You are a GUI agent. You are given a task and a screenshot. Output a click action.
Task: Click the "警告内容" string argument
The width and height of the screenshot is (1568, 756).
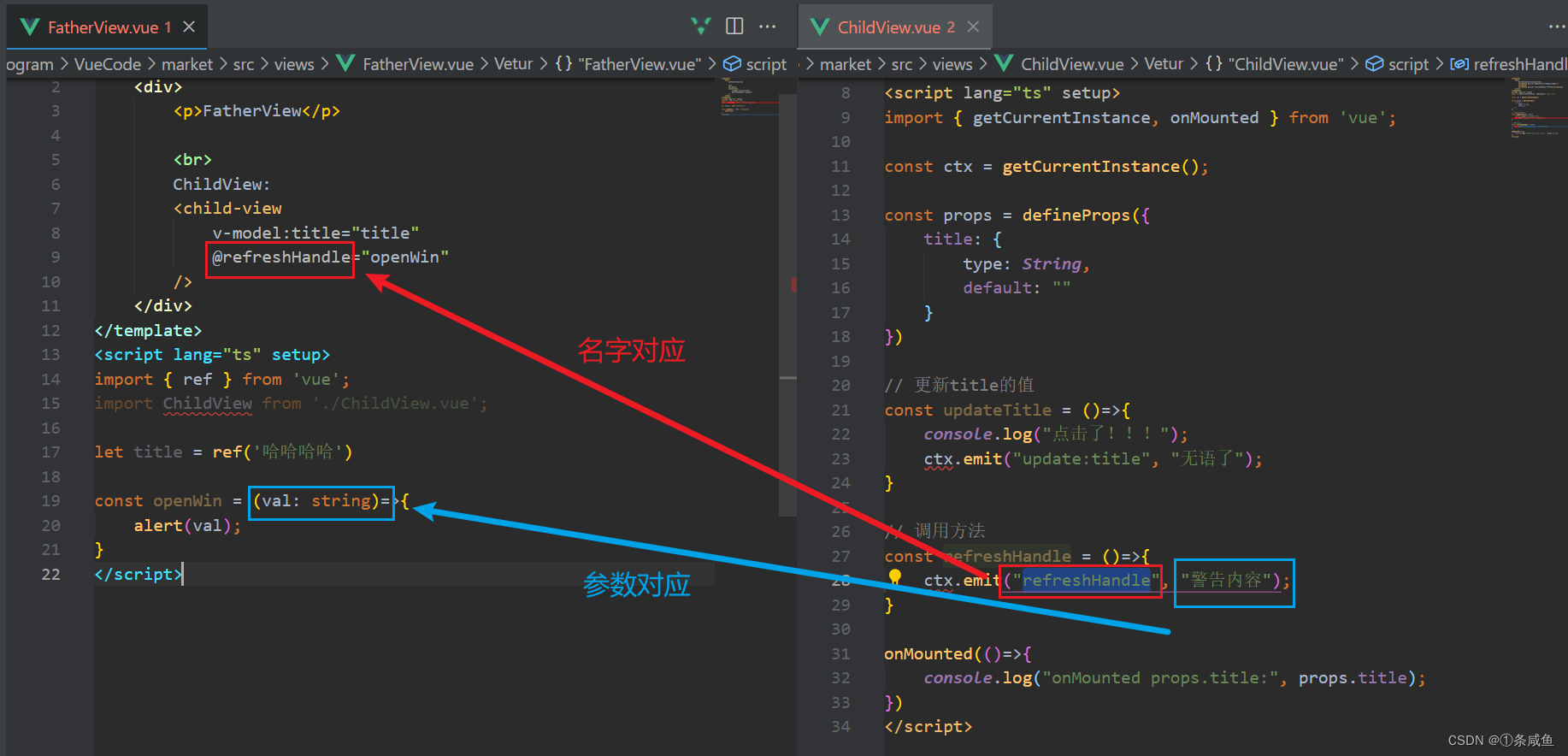1227,580
